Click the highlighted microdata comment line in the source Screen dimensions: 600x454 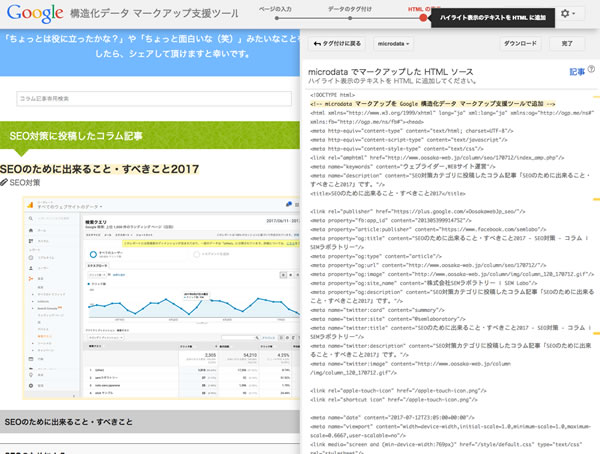click(432, 104)
